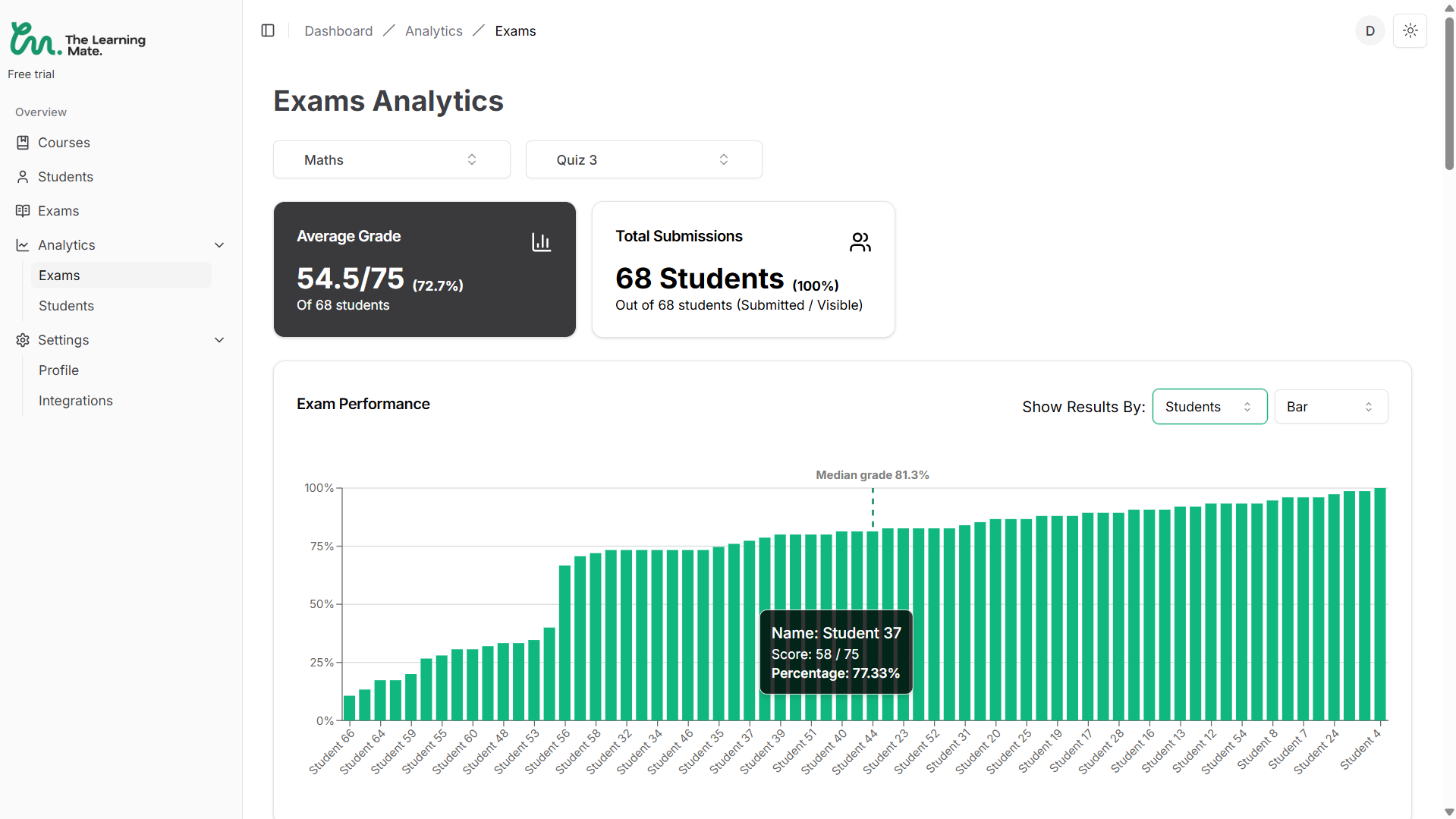The height and width of the screenshot is (819, 1456).
Task: Click the 50% y-axis label
Action: (321, 604)
